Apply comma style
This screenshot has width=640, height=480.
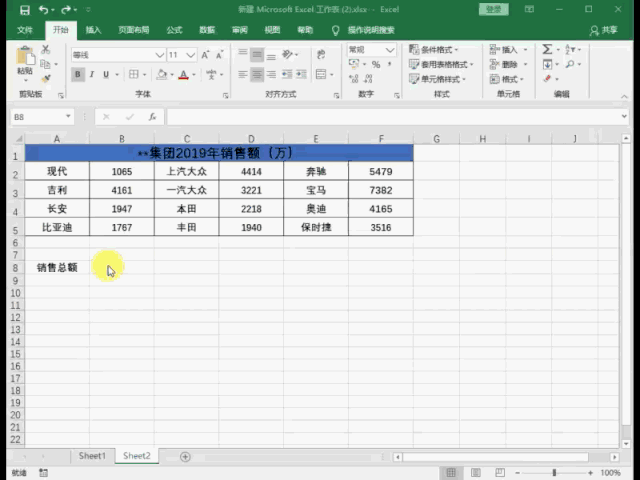(389, 64)
